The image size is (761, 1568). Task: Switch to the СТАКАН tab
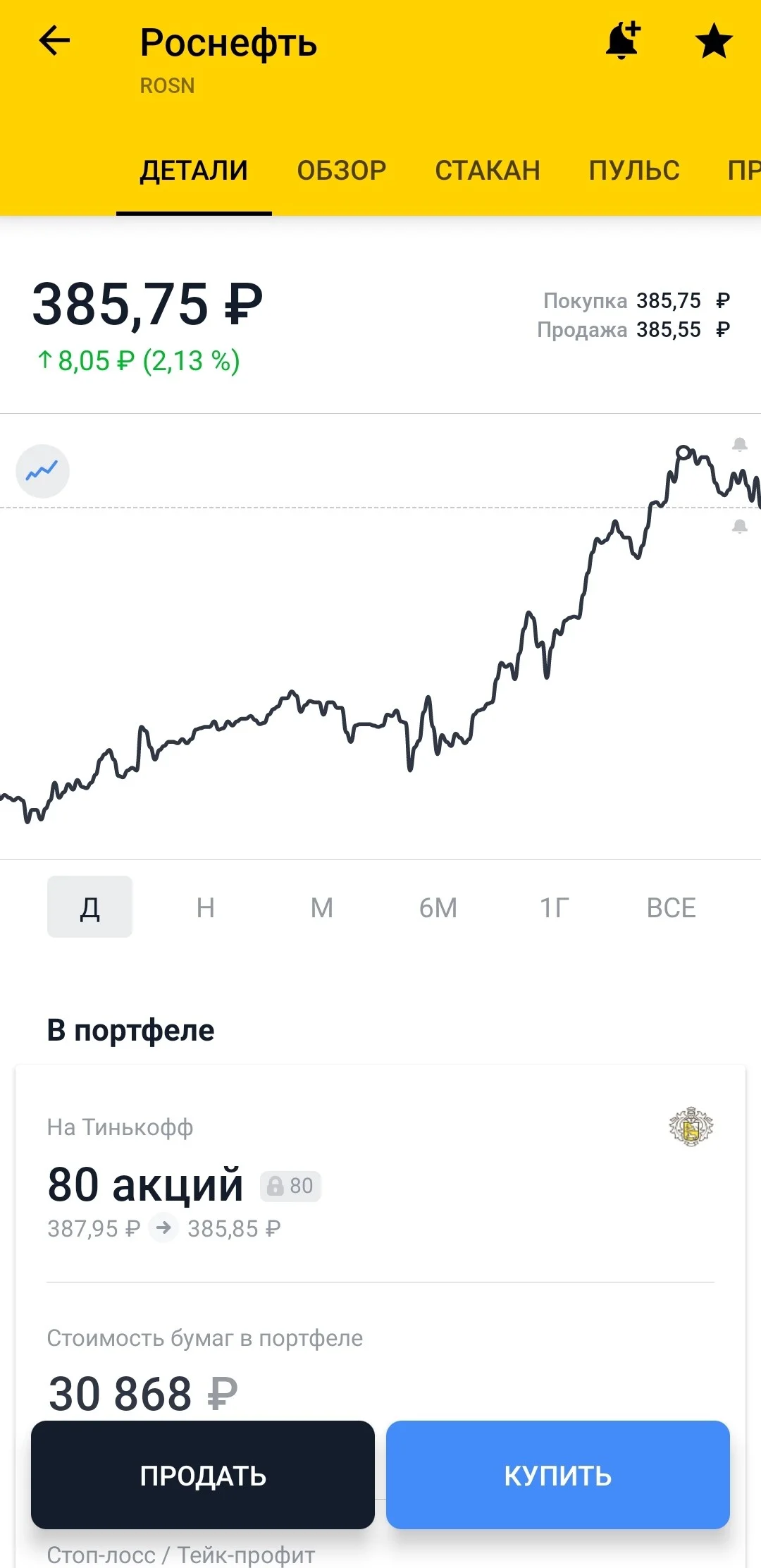click(x=488, y=171)
